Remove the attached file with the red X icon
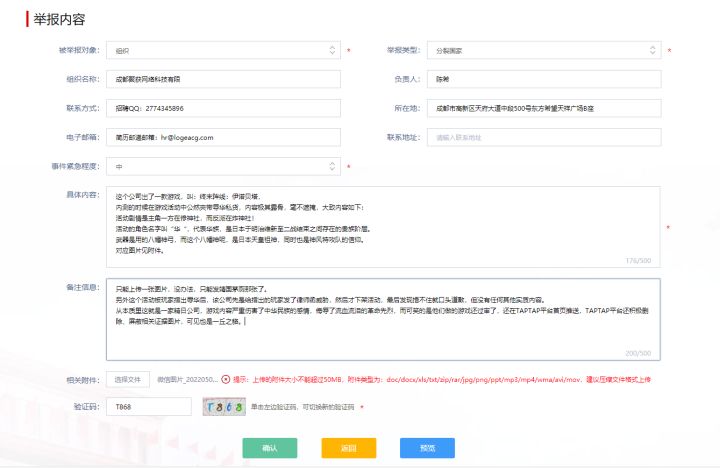This screenshot has height=468, width=720. click(x=225, y=379)
